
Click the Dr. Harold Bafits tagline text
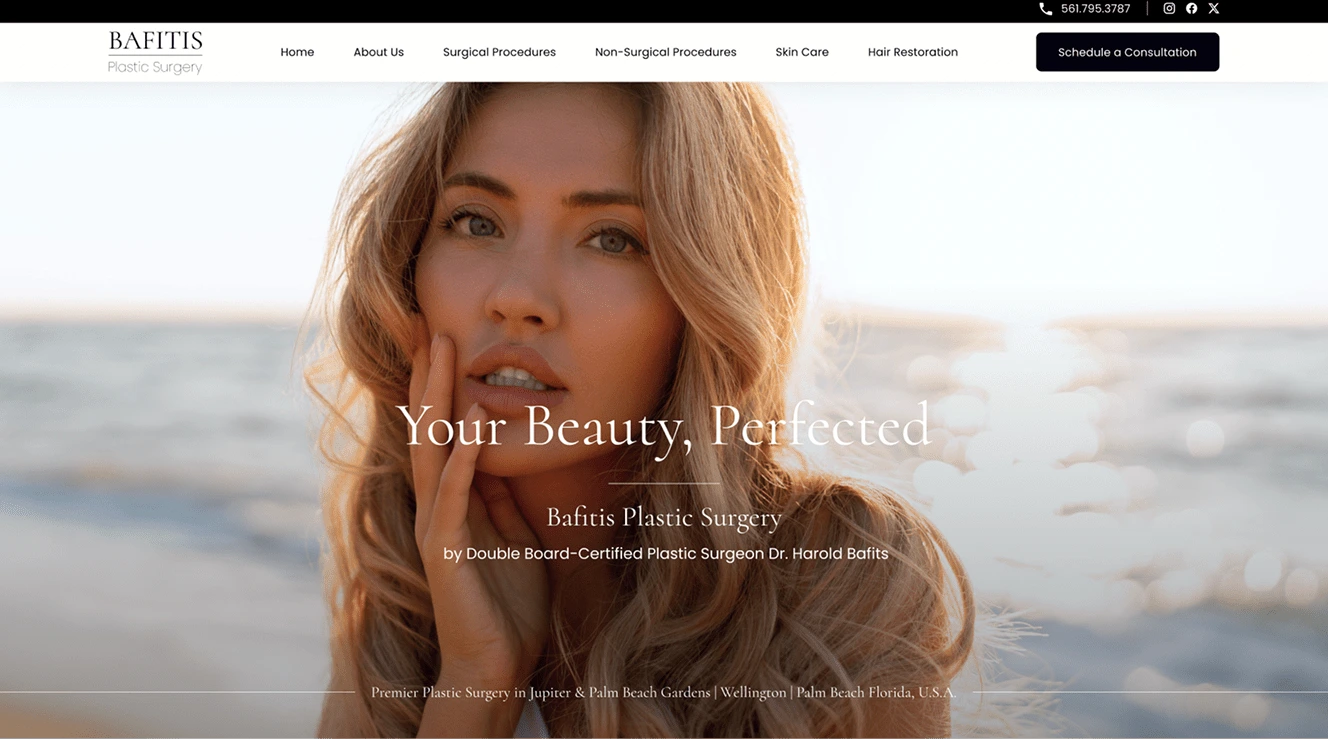664,553
